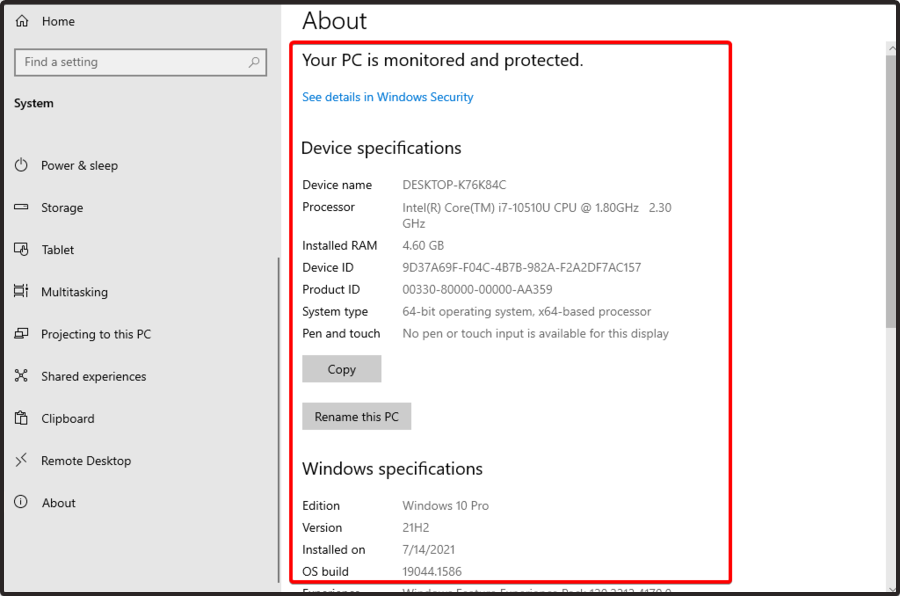The height and width of the screenshot is (596, 900).
Task: Click Installed RAM value 4.60 GB
Action: pyautogui.click(x=423, y=246)
